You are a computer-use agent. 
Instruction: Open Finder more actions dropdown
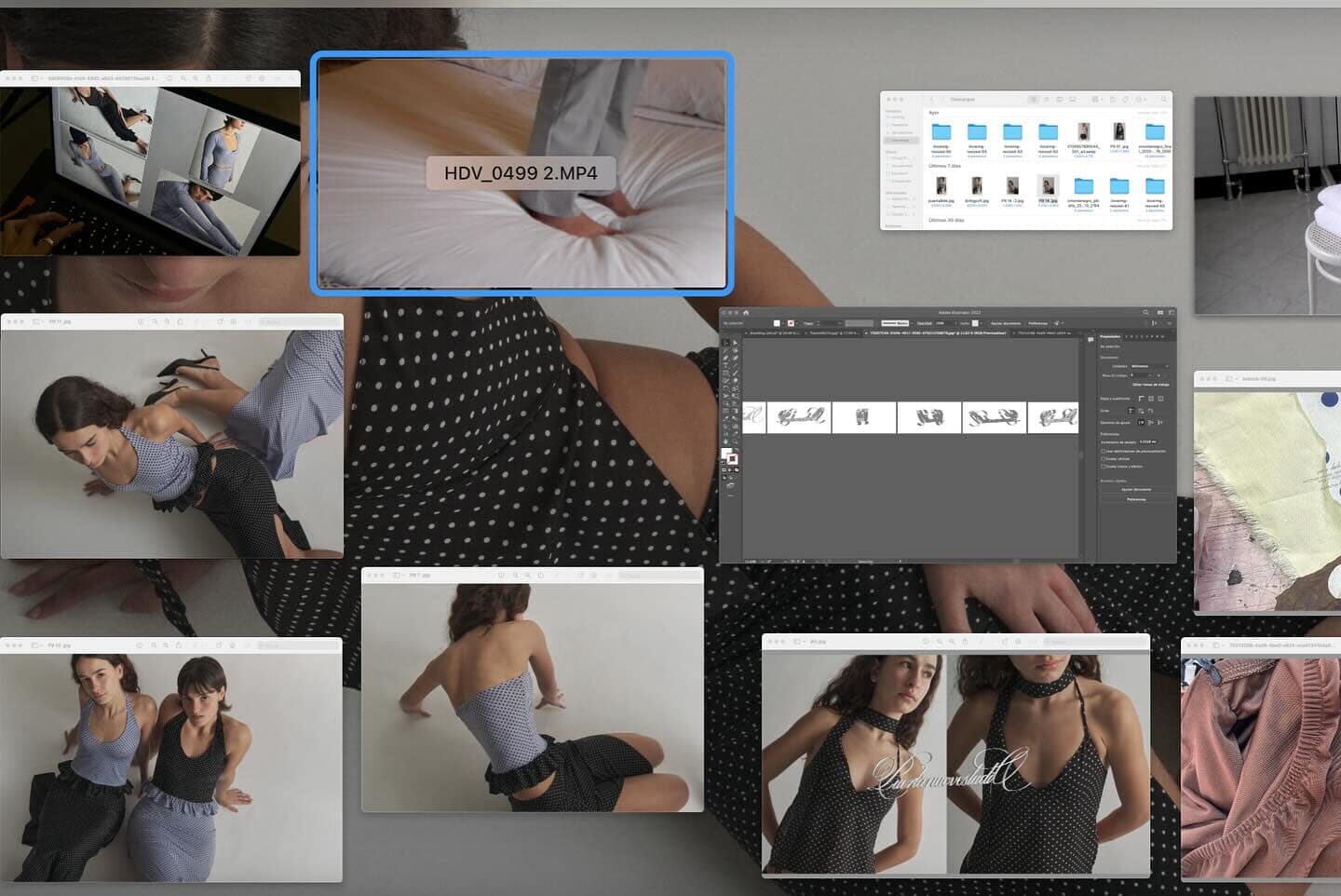[x=1140, y=100]
